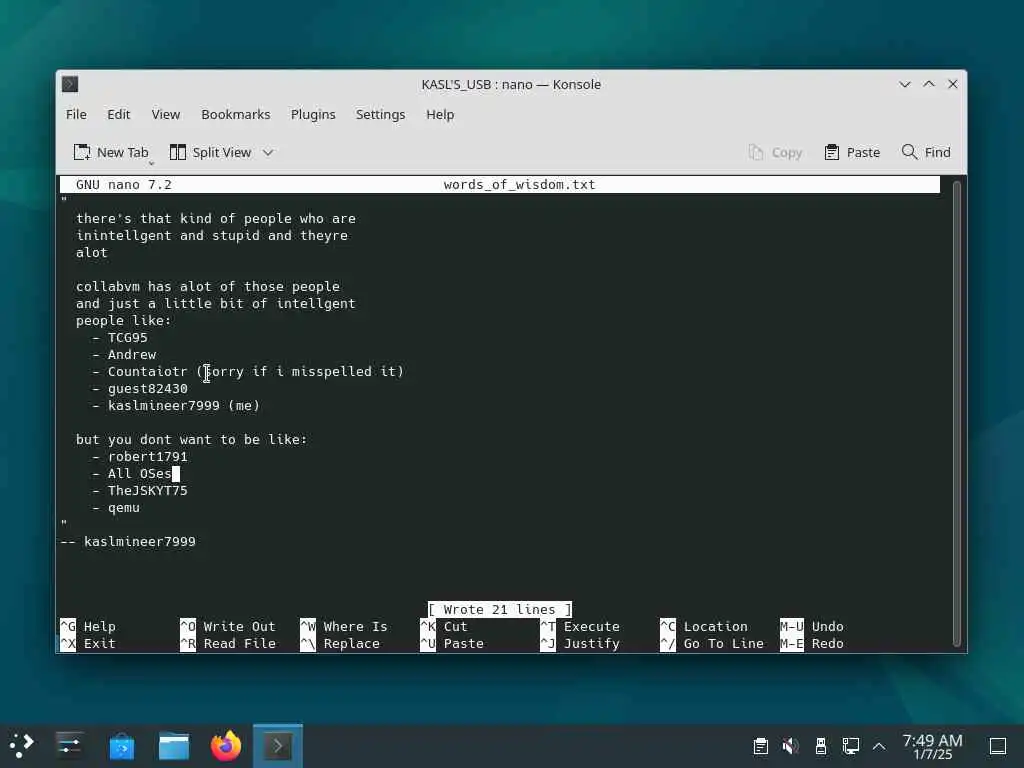Open the View menu

[x=166, y=114]
